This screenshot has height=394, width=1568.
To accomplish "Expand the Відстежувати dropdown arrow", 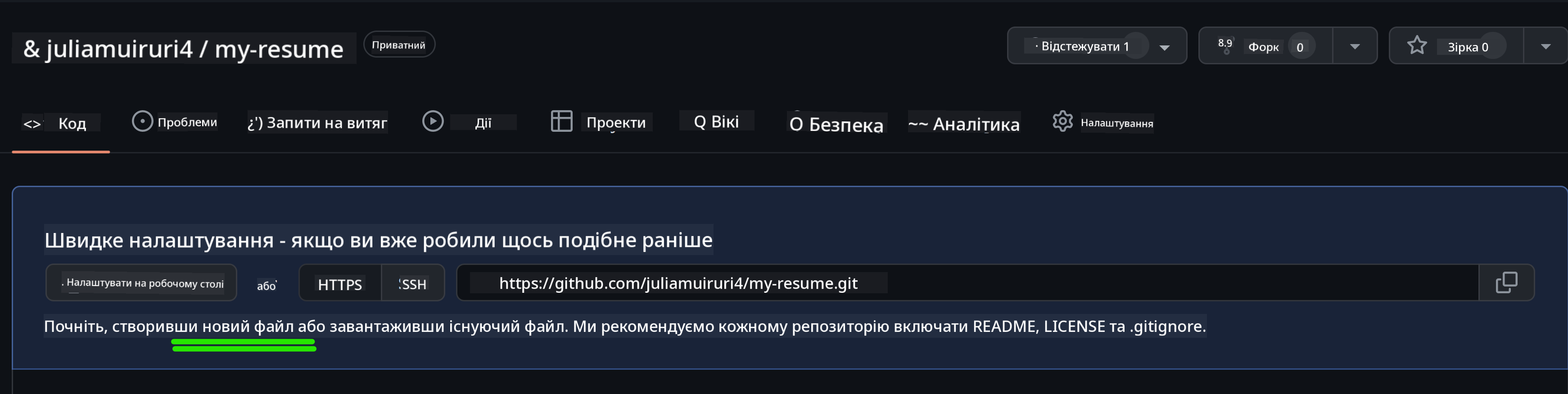I will pos(1165,47).
